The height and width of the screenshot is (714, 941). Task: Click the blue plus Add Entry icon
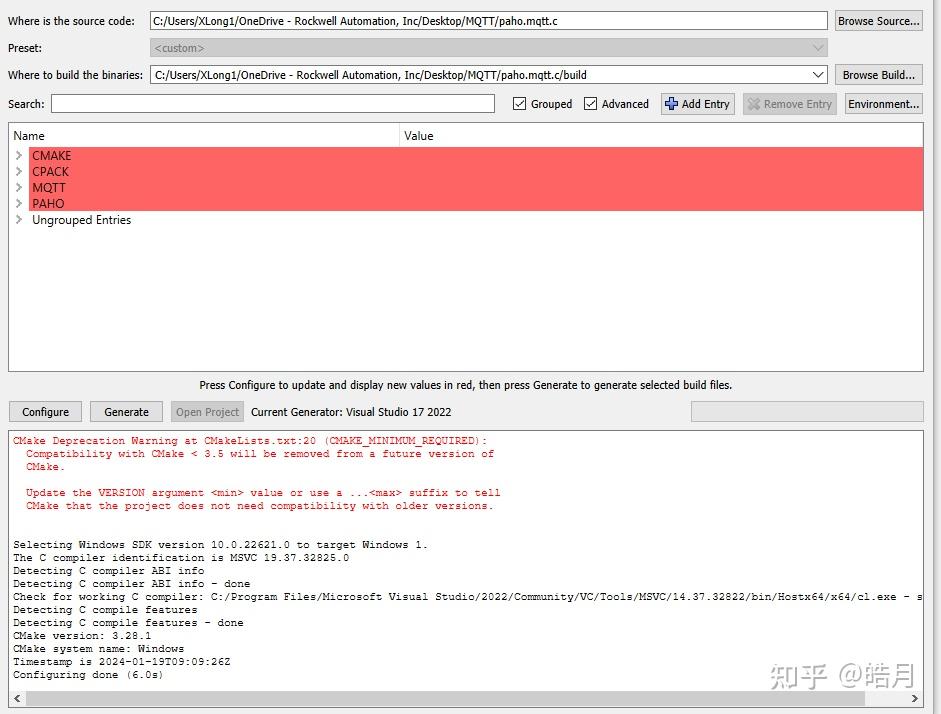[671, 104]
